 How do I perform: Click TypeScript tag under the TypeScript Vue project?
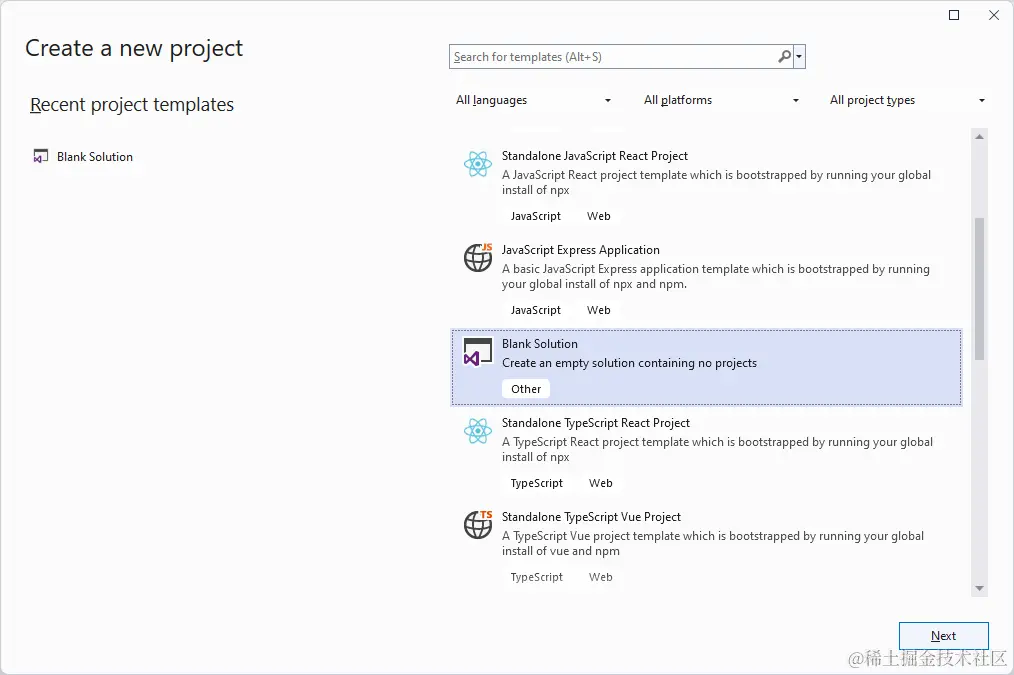click(x=537, y=577)
